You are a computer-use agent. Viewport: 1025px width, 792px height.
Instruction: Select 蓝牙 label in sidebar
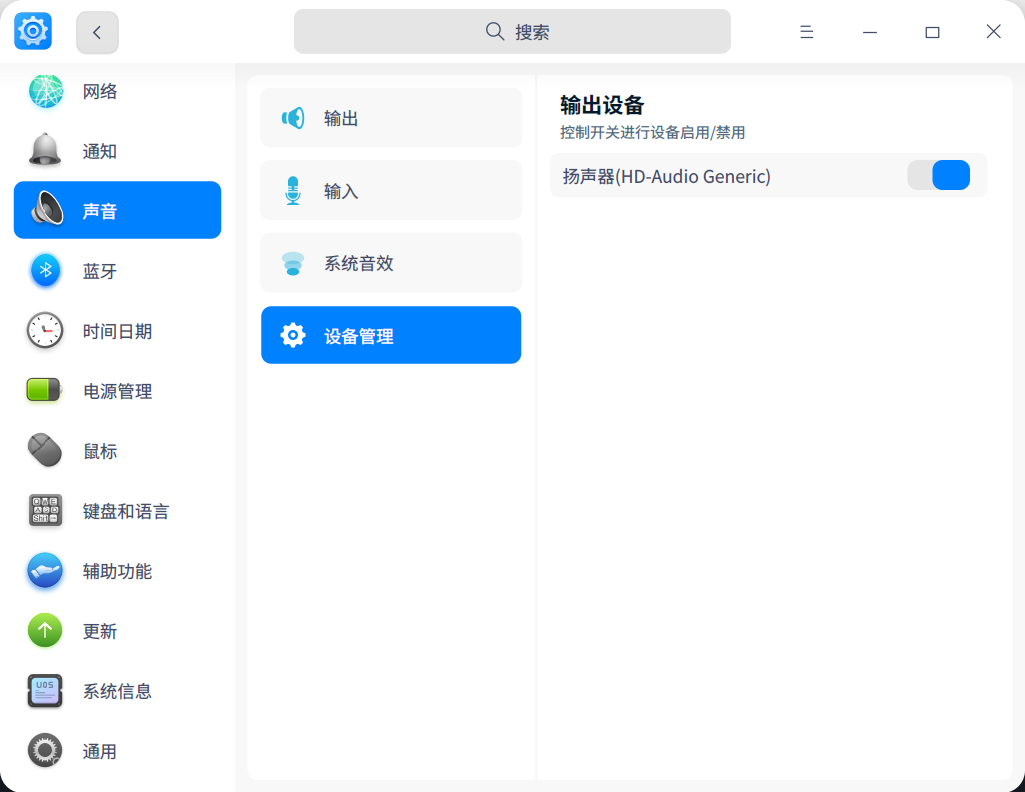click(x=100, y=271)
